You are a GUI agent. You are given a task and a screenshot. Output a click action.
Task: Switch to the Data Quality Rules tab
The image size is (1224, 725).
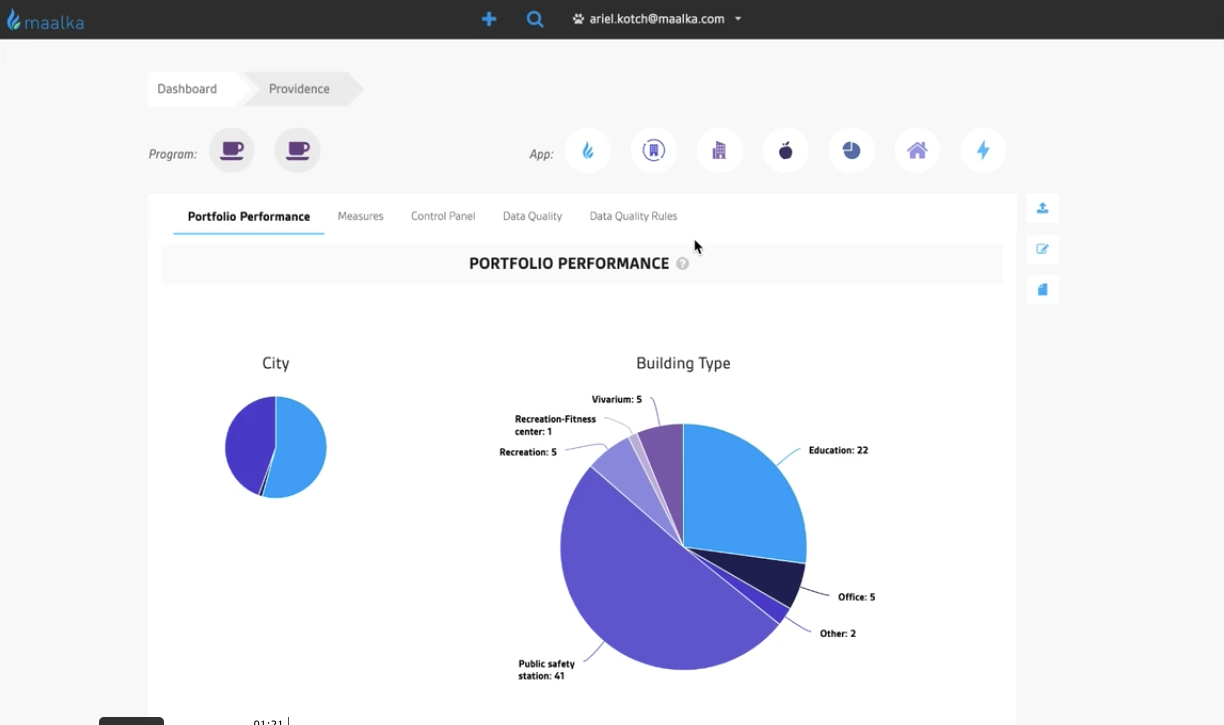[633, 216]
